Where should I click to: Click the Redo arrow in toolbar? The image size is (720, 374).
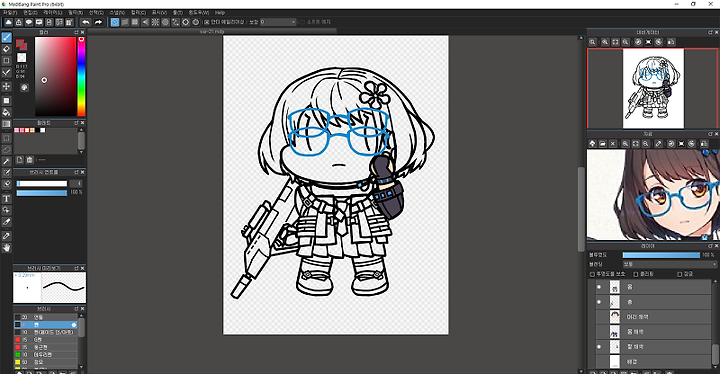[x=98, y=22]
